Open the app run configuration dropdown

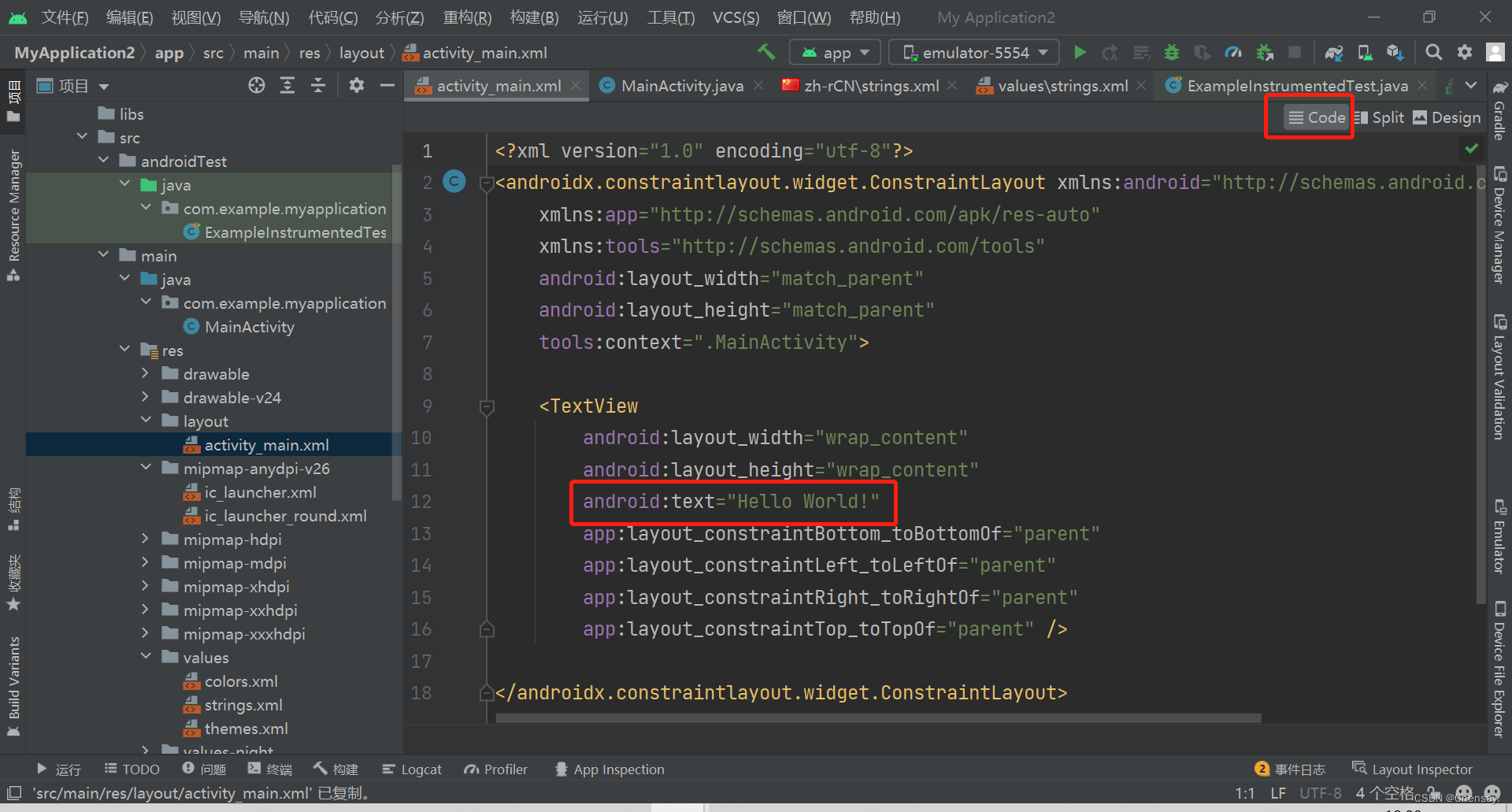tap(836, 53)
